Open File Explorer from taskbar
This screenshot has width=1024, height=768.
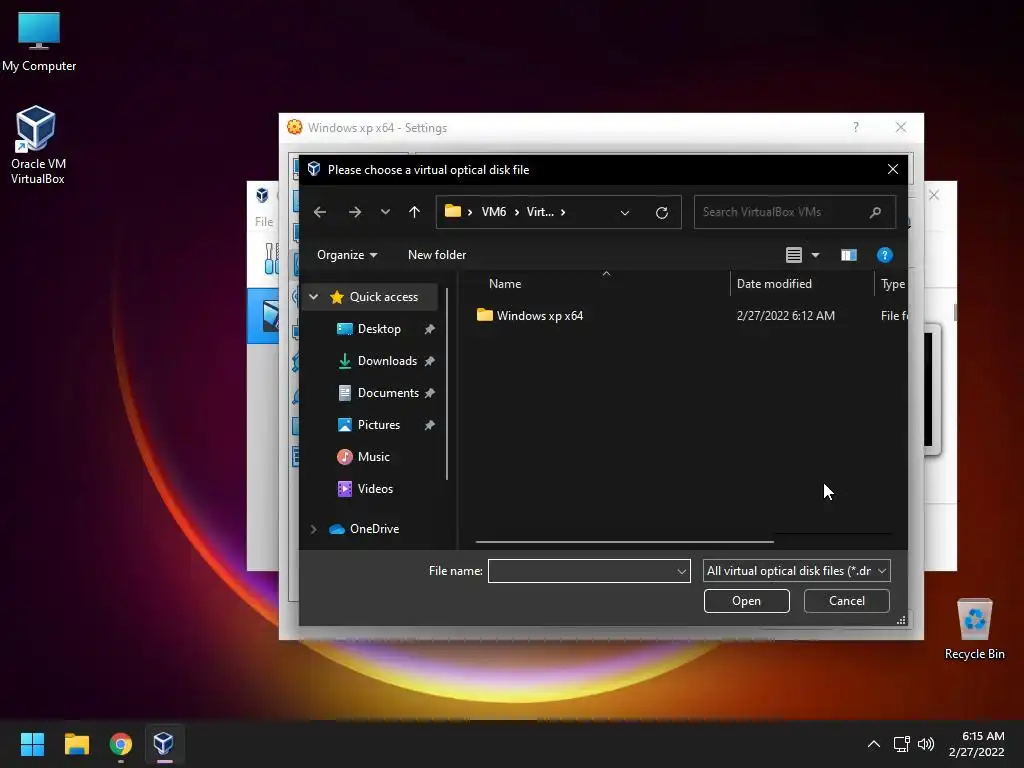tap(76, 744)
